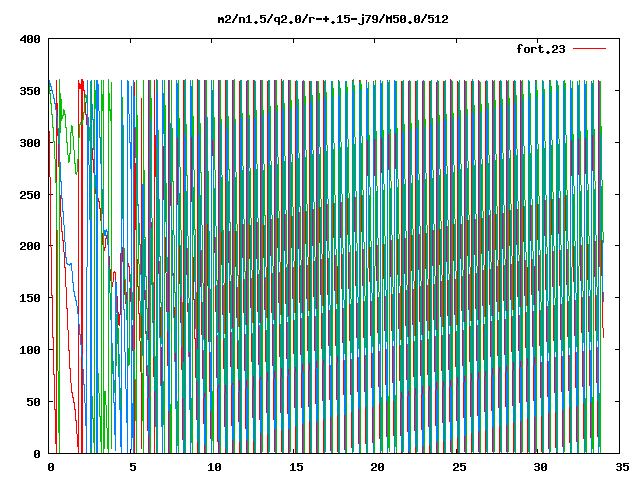Click the x-axis label 25
Screen dimensions: 640x480
point(459,467)
